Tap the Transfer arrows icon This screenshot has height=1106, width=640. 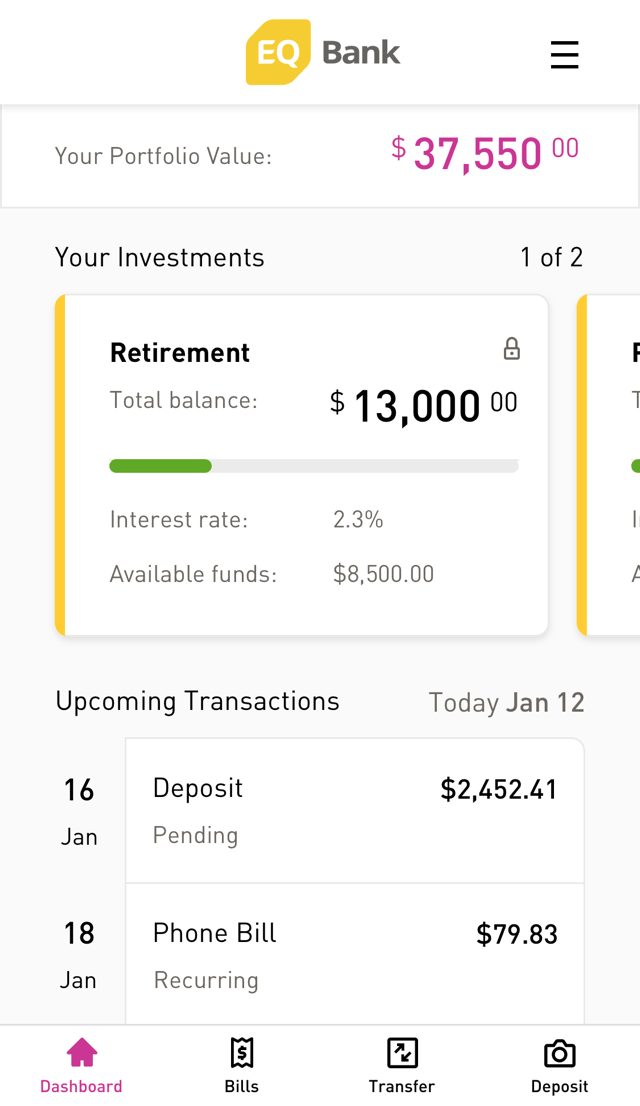[x=401, y=1052]
